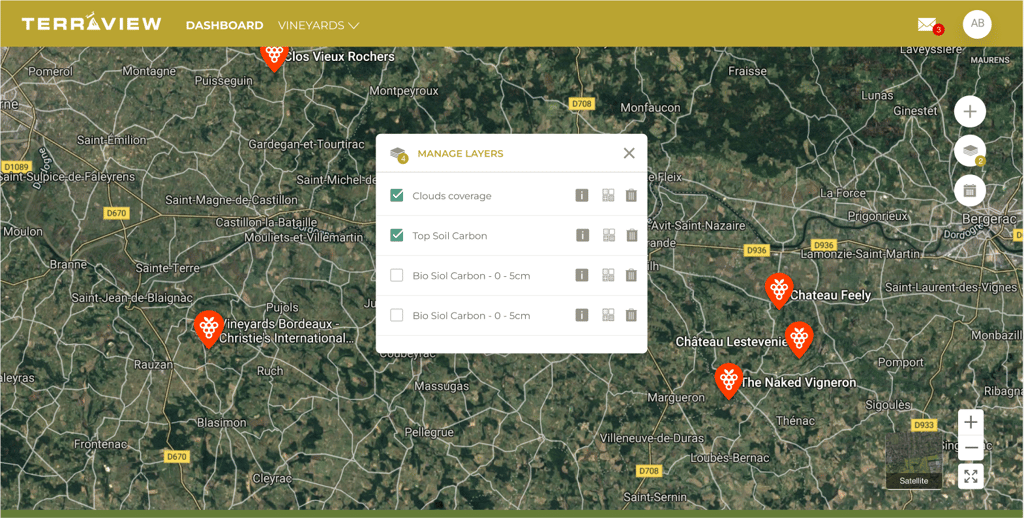Show info for Bio Siol Carbon layer directly under Top Soil Carbon
Screen dimensions: 1024x518
click(582, 275)
